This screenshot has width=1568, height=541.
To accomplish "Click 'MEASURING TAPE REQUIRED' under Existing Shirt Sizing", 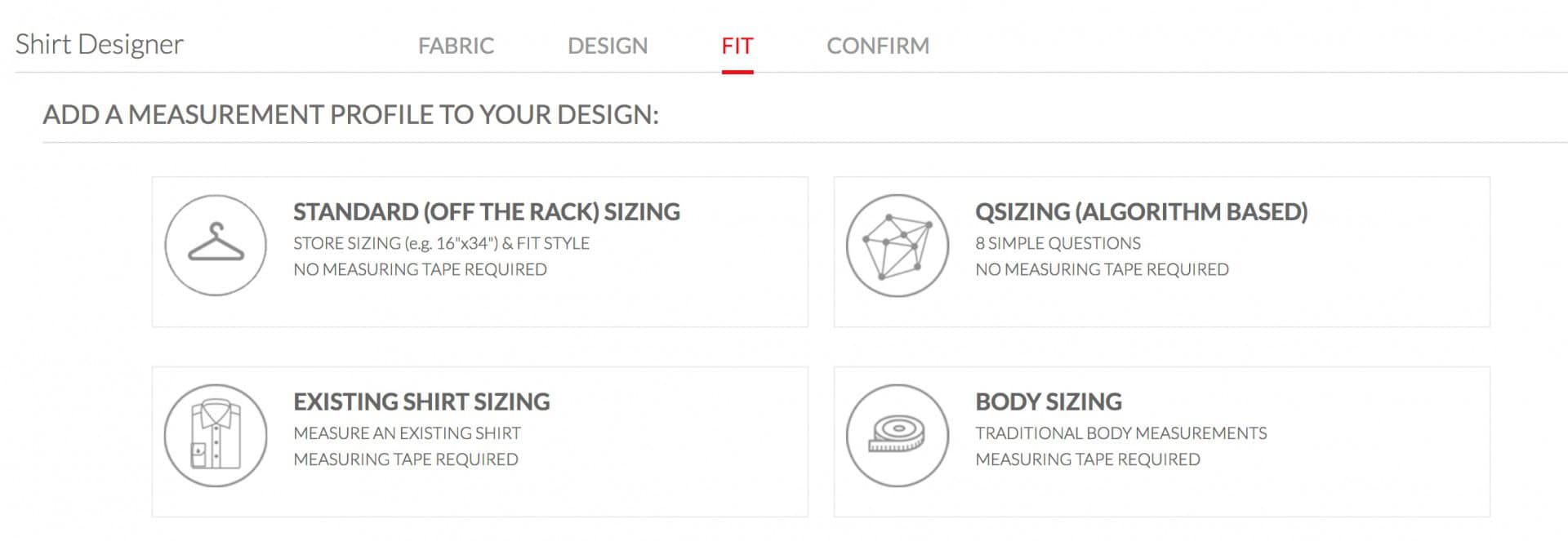I will point(406,459).
